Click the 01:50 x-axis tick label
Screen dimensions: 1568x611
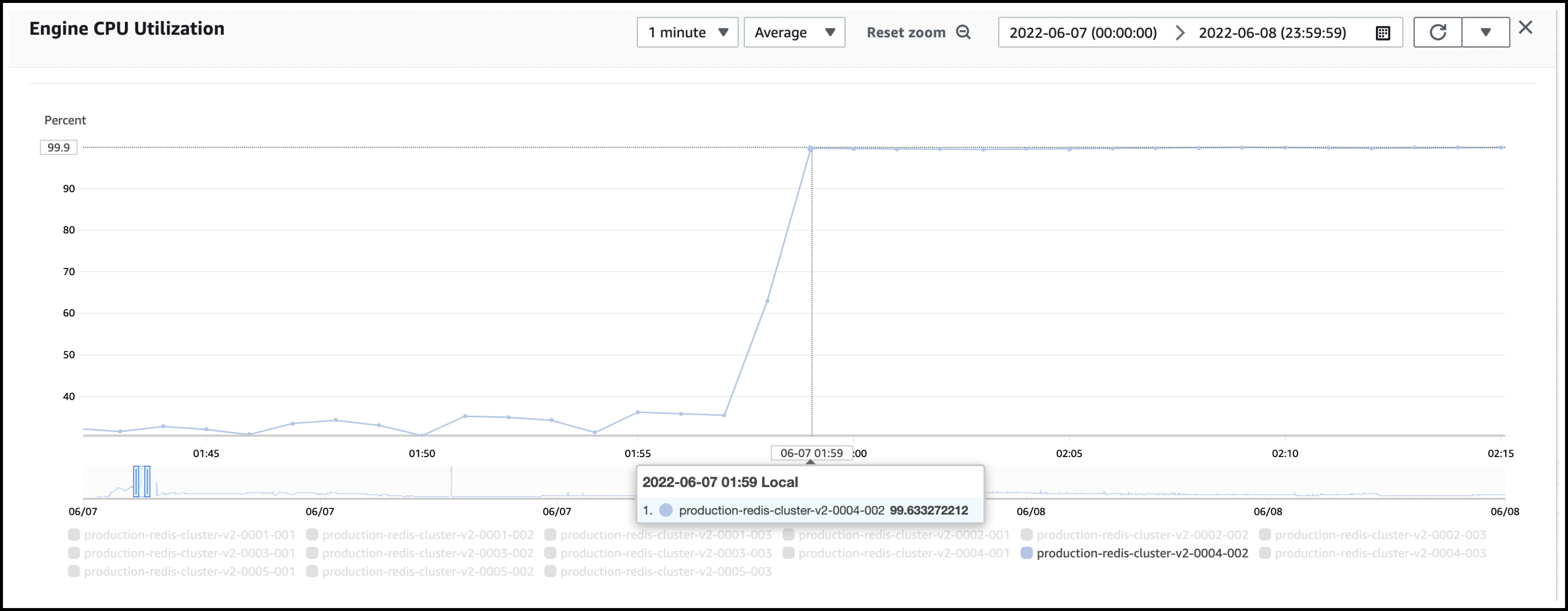tap(422, 453)
